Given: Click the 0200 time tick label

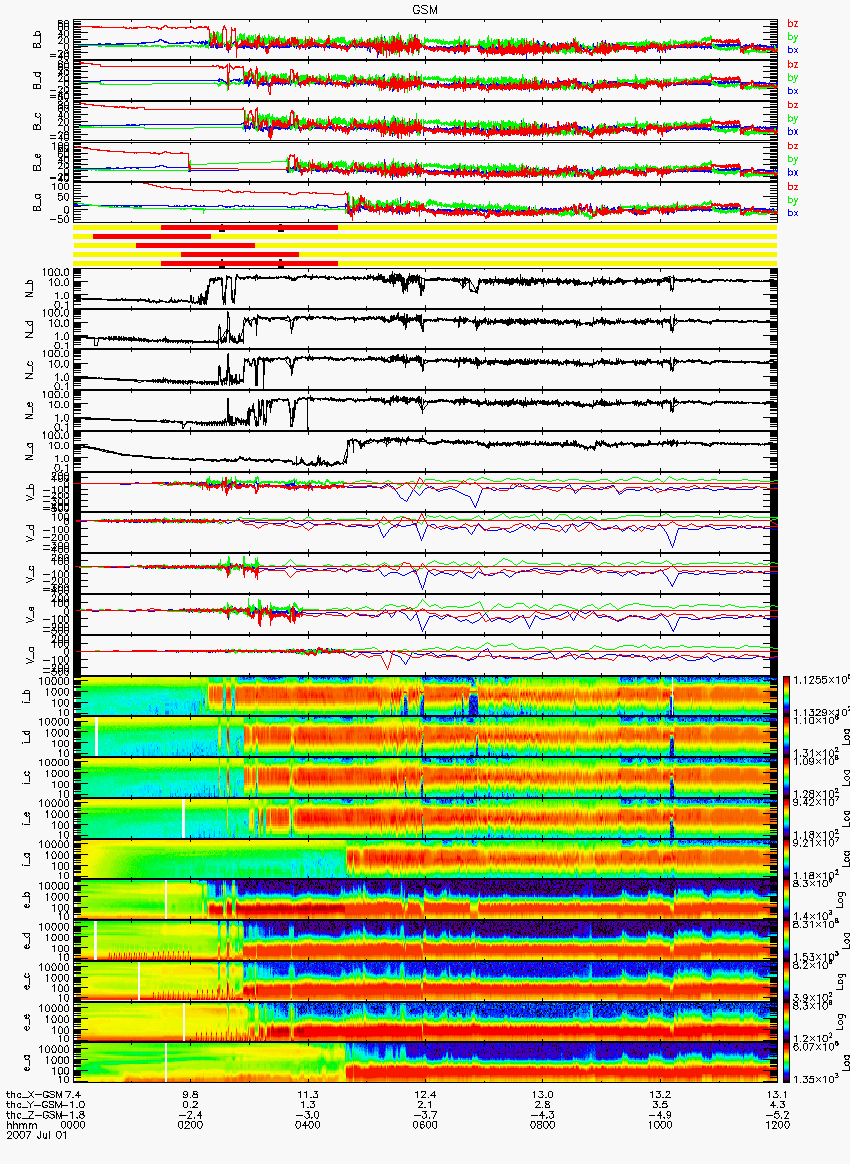Looking at the screenshot, I should (190, 1125).
